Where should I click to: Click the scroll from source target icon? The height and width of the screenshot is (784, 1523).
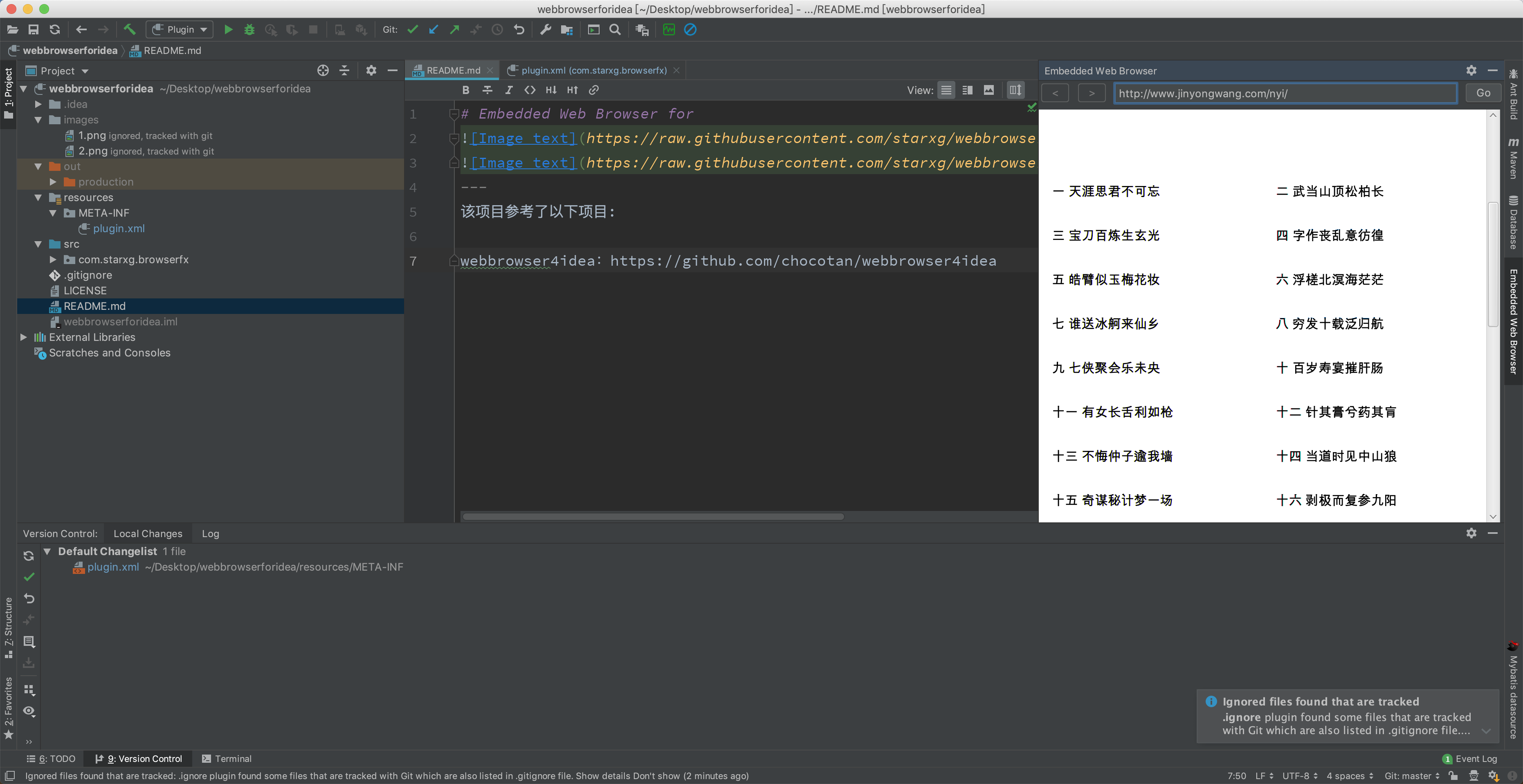click(323, 70)
